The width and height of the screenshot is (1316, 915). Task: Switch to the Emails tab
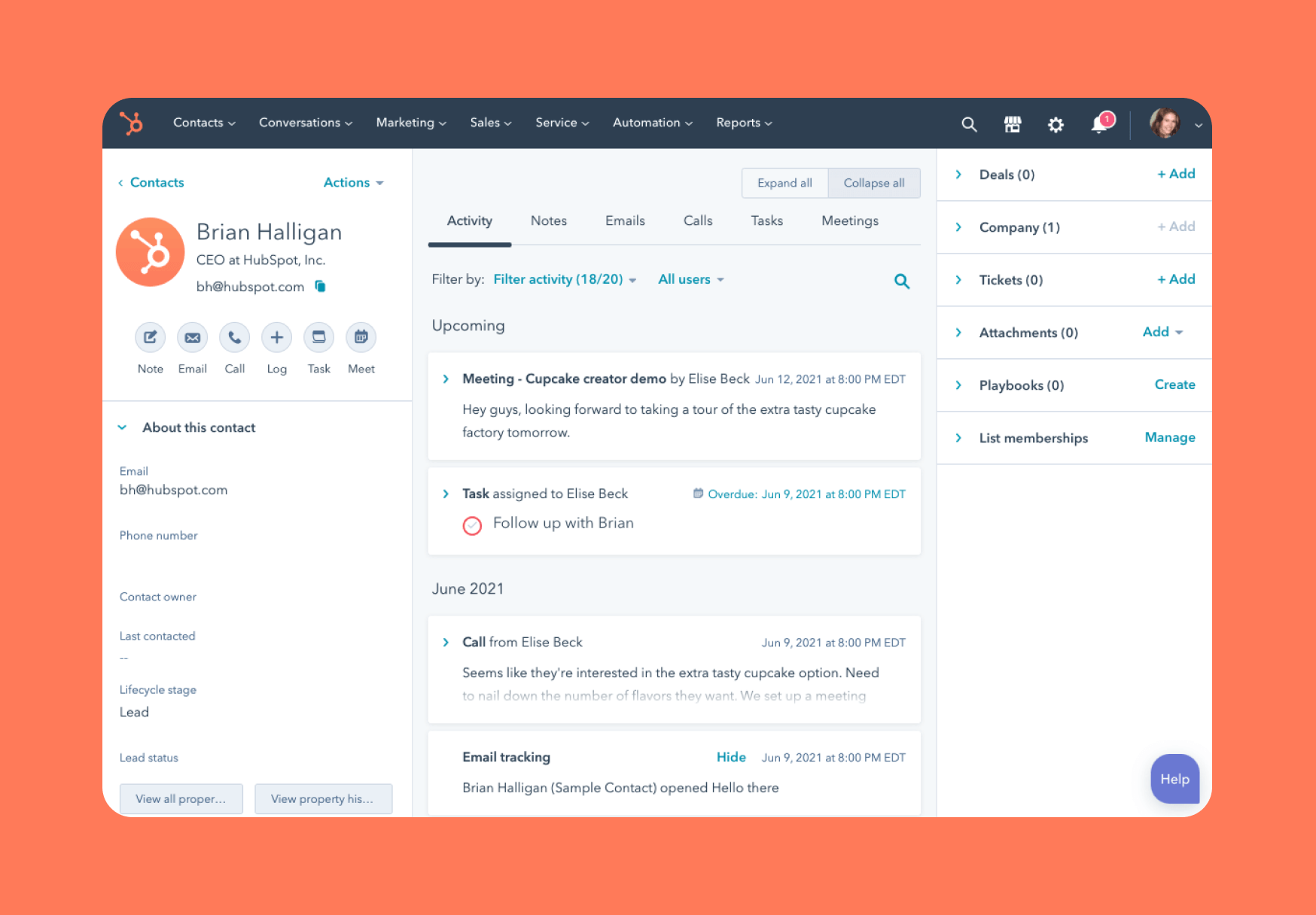(x=625, y=220)
